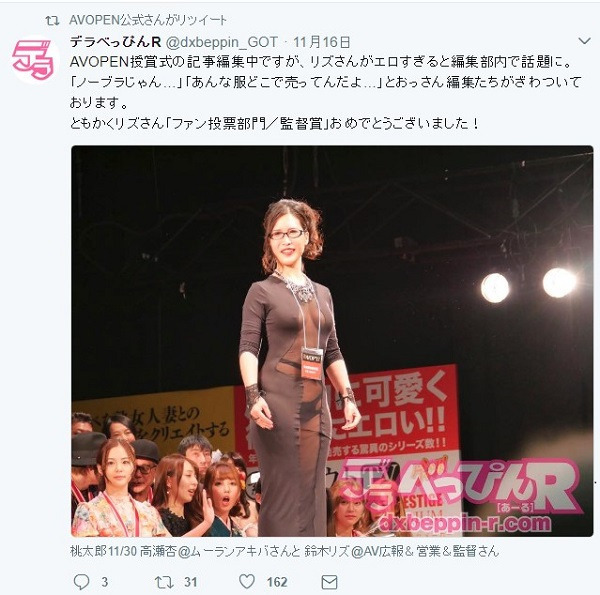Enlarge the attached stage photo
The height and width of the screenshot is (595, 600).
click(332, 341)
